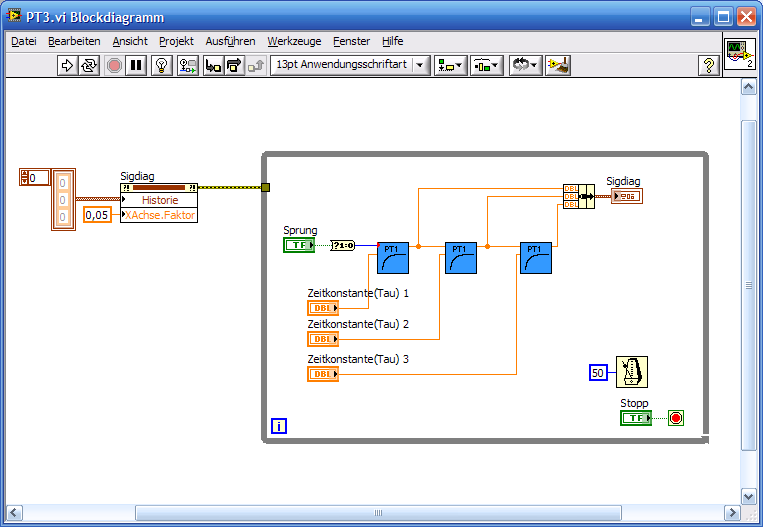
Task: Open the Distribute Objects dropdown
Action: click(x=486, y=65)
